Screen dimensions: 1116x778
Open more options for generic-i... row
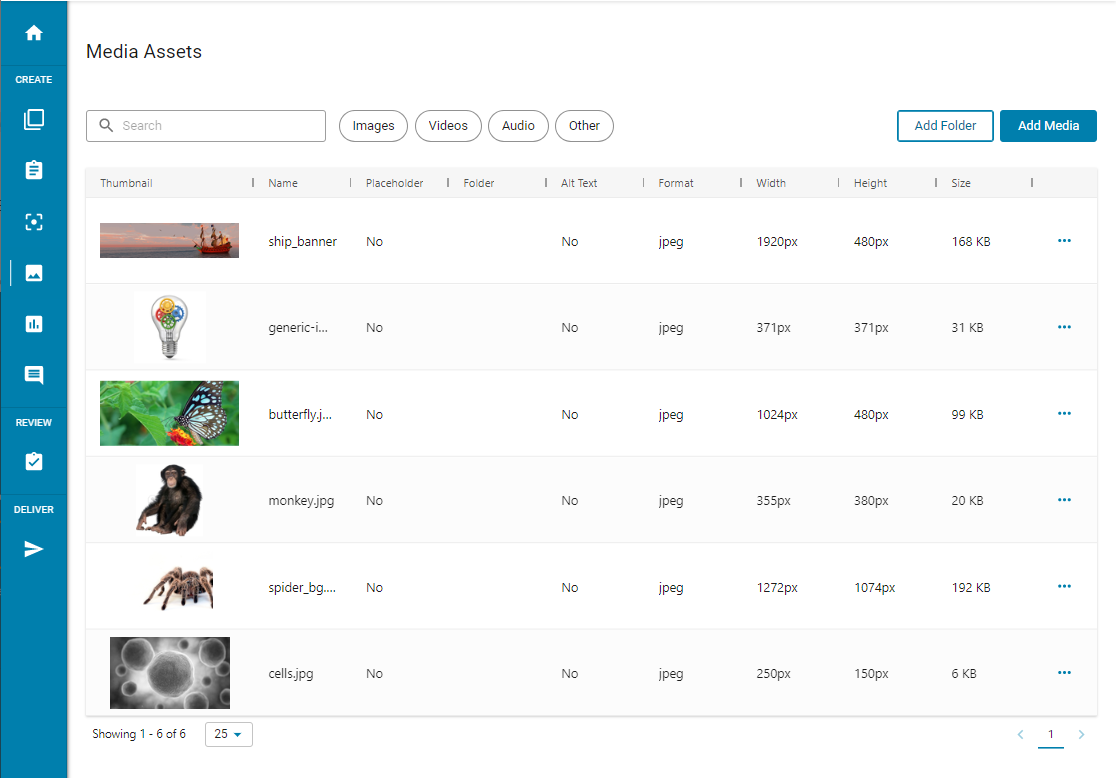click(1064, 327)
